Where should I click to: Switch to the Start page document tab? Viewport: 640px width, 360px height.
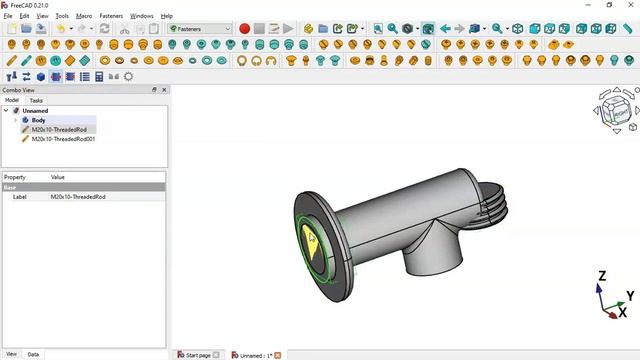pos(198,355)
